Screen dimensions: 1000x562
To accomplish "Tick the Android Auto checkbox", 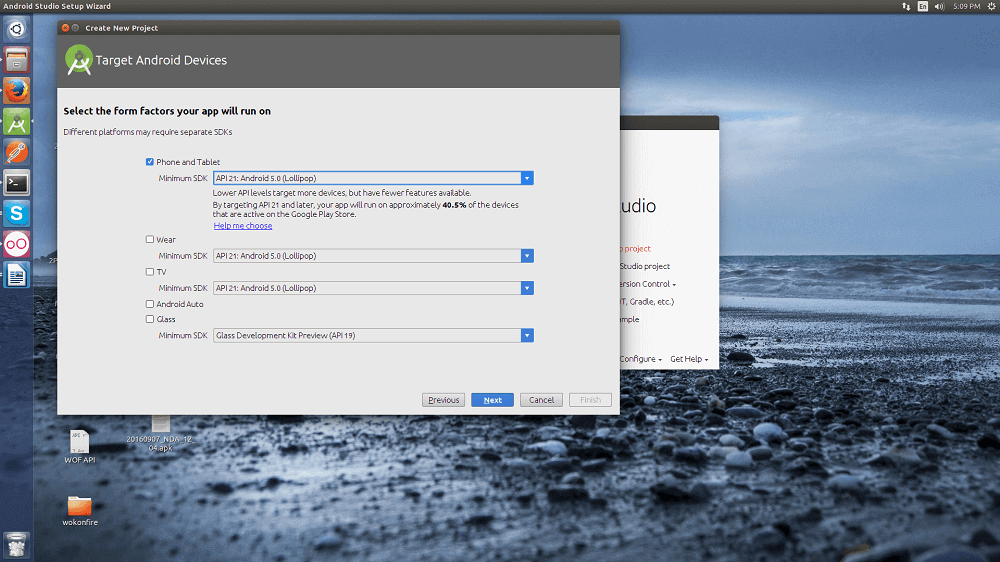I will tap(150, 304).
